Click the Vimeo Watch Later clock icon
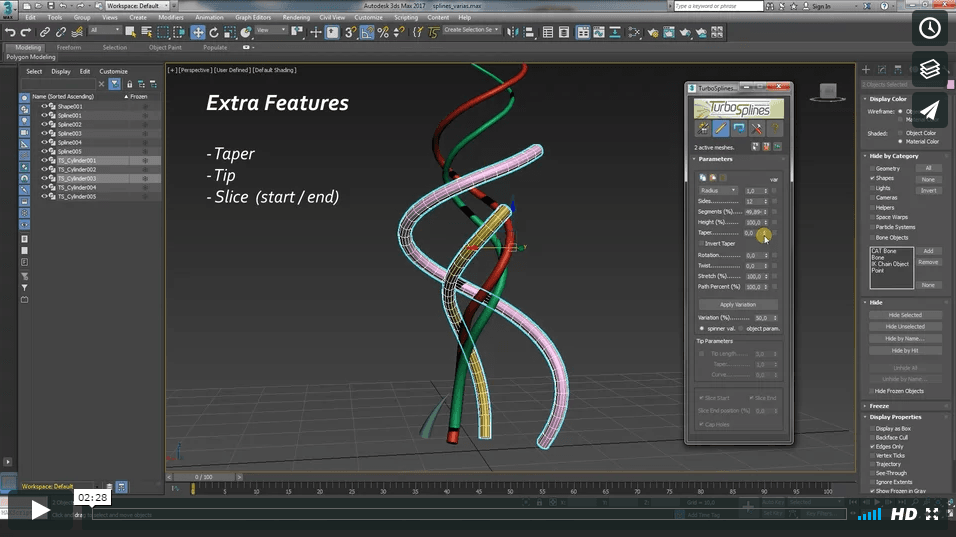The height and width of the screenshot is (537, 956). [x=930, y=28]
